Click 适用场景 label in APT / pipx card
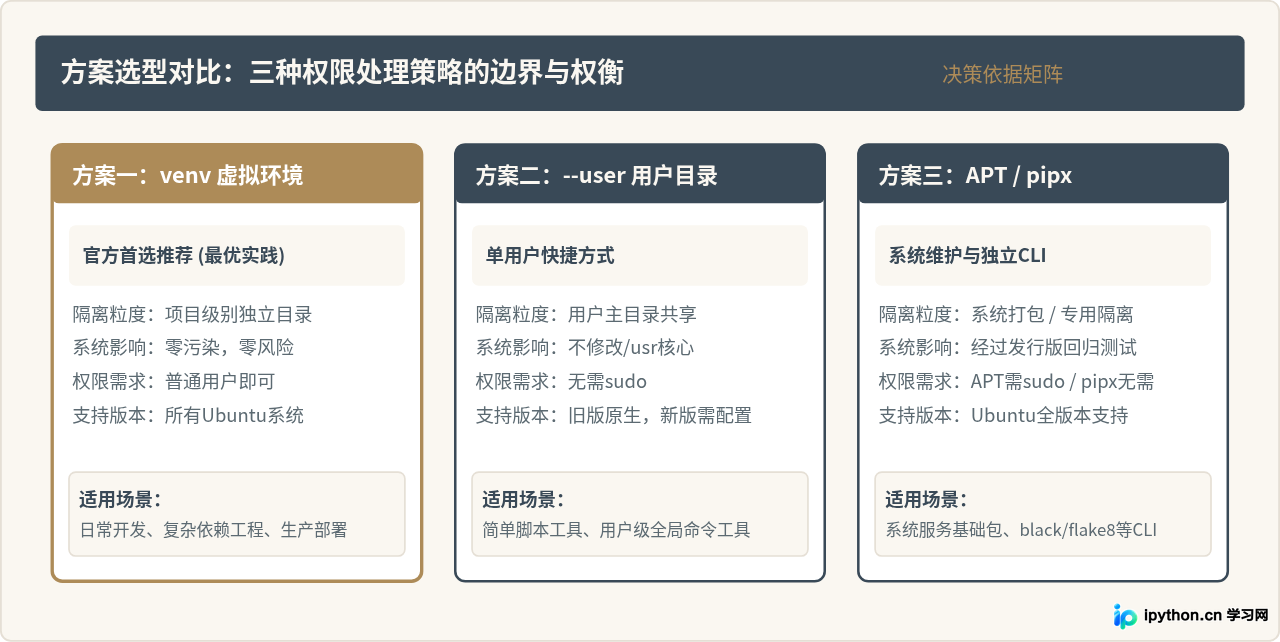 (926, 500)
